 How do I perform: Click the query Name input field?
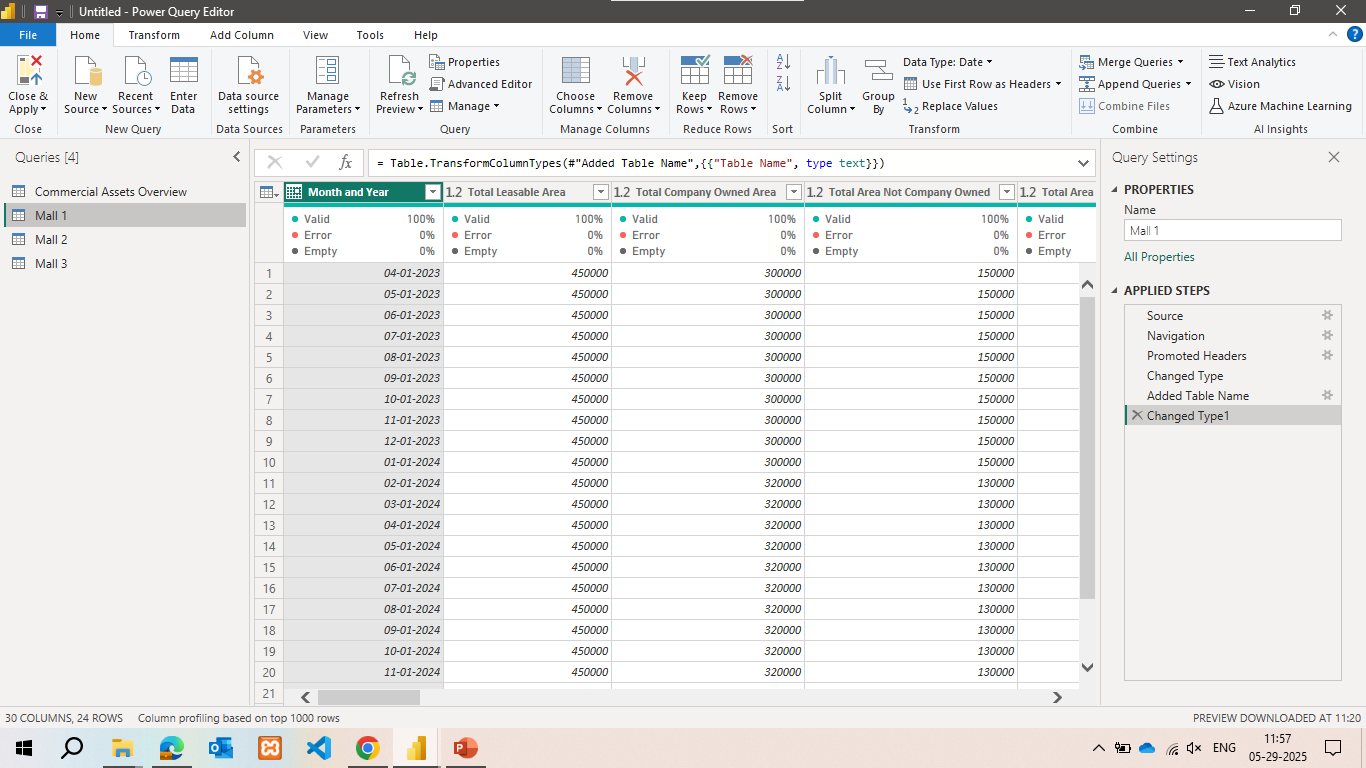(x=1232, y=231)
